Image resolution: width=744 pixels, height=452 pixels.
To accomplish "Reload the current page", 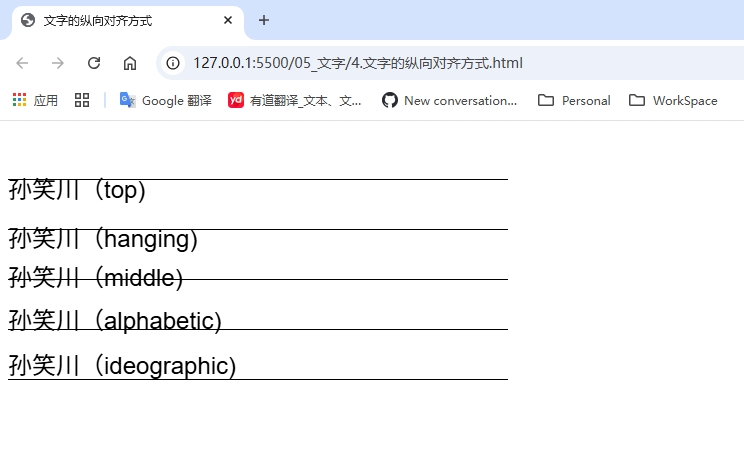I will tap(94, 63).
